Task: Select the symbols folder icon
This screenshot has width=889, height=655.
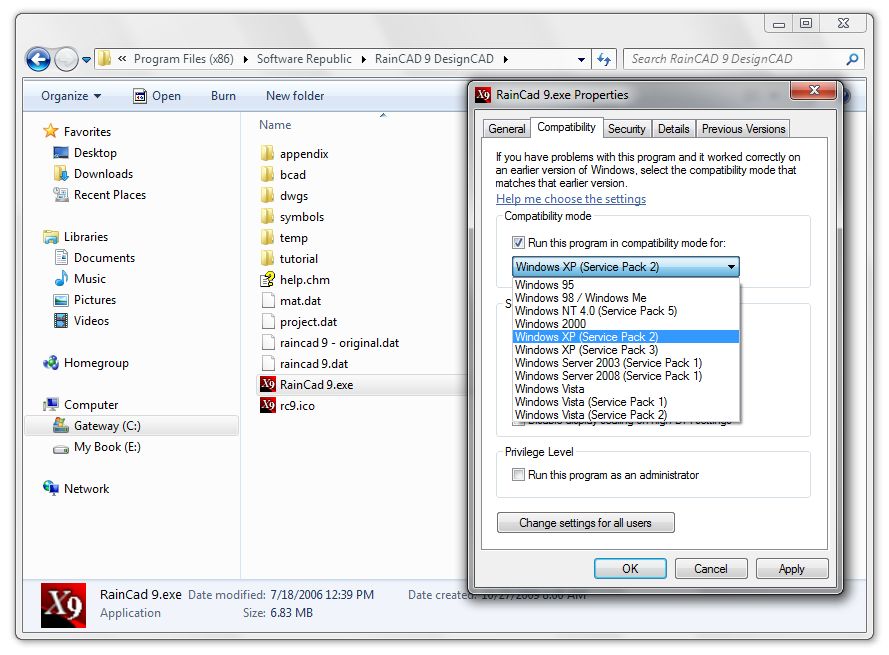Action: coord(268,216)
